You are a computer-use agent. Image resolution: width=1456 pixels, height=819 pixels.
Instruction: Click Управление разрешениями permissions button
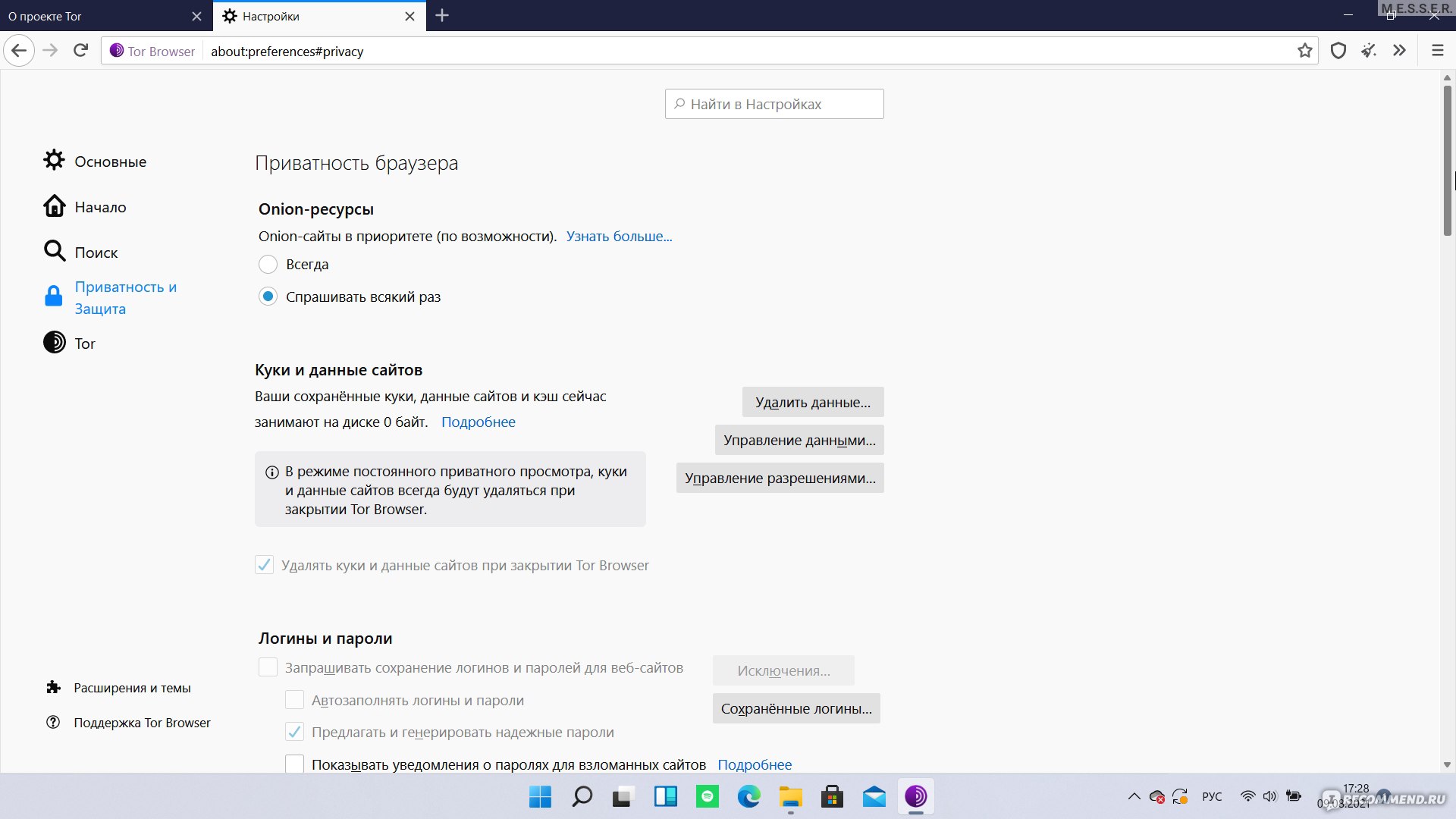780,478
